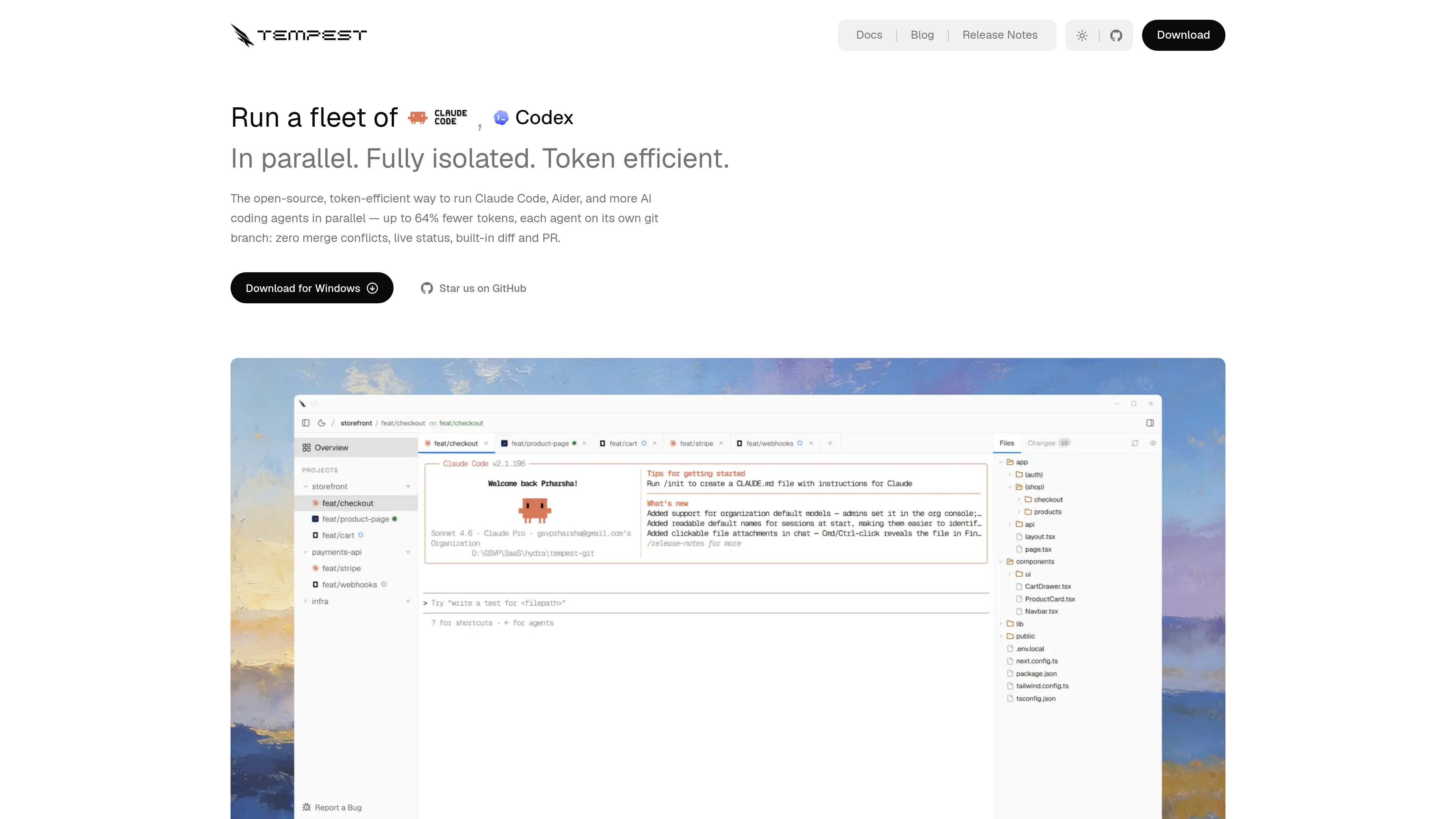Viewport: 1456px width, 819px height.
Task: Add a workspace to the infra project
Action: [x=408, y=601]
